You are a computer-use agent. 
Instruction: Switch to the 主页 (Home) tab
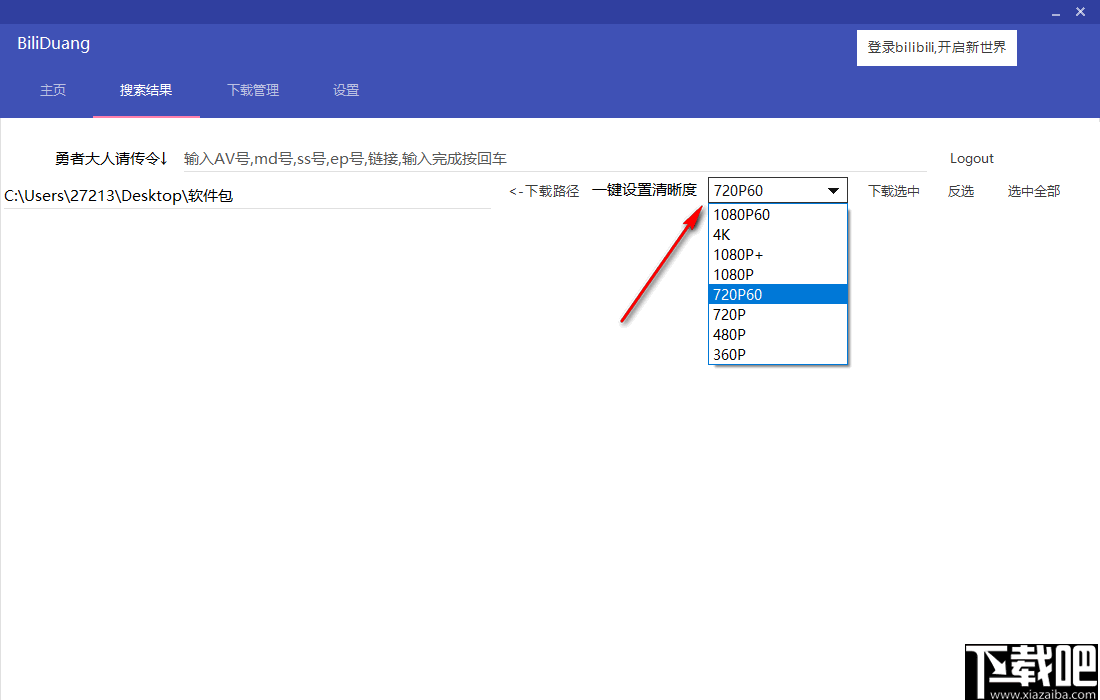tap(53, 90)
